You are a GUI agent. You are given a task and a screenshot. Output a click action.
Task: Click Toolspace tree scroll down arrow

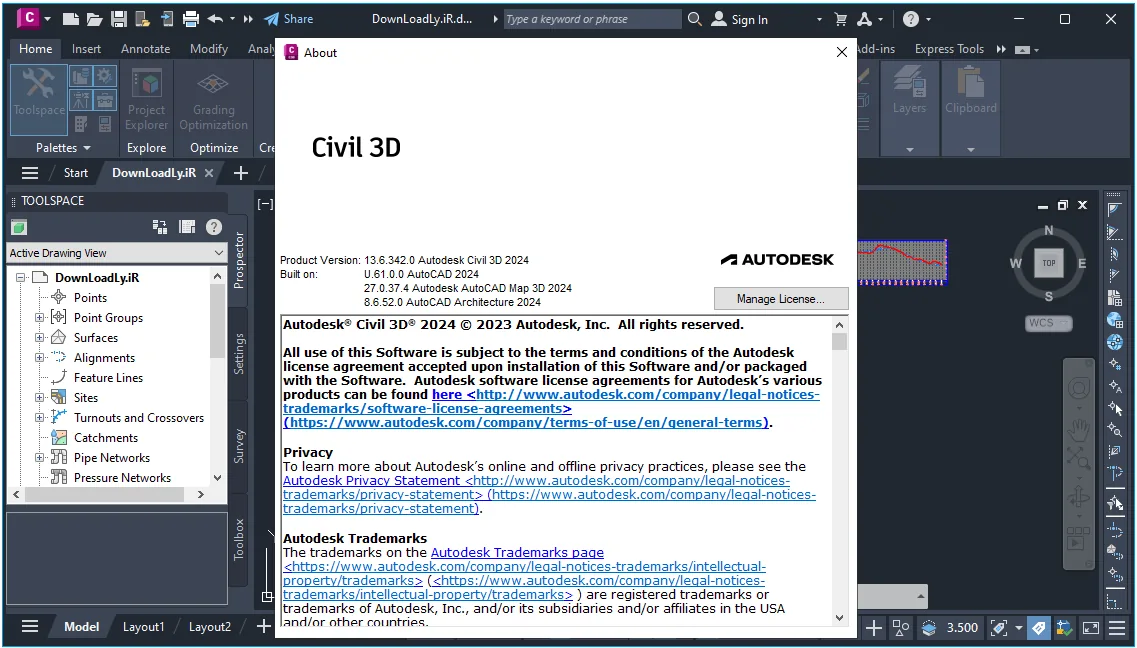(218, 478)
